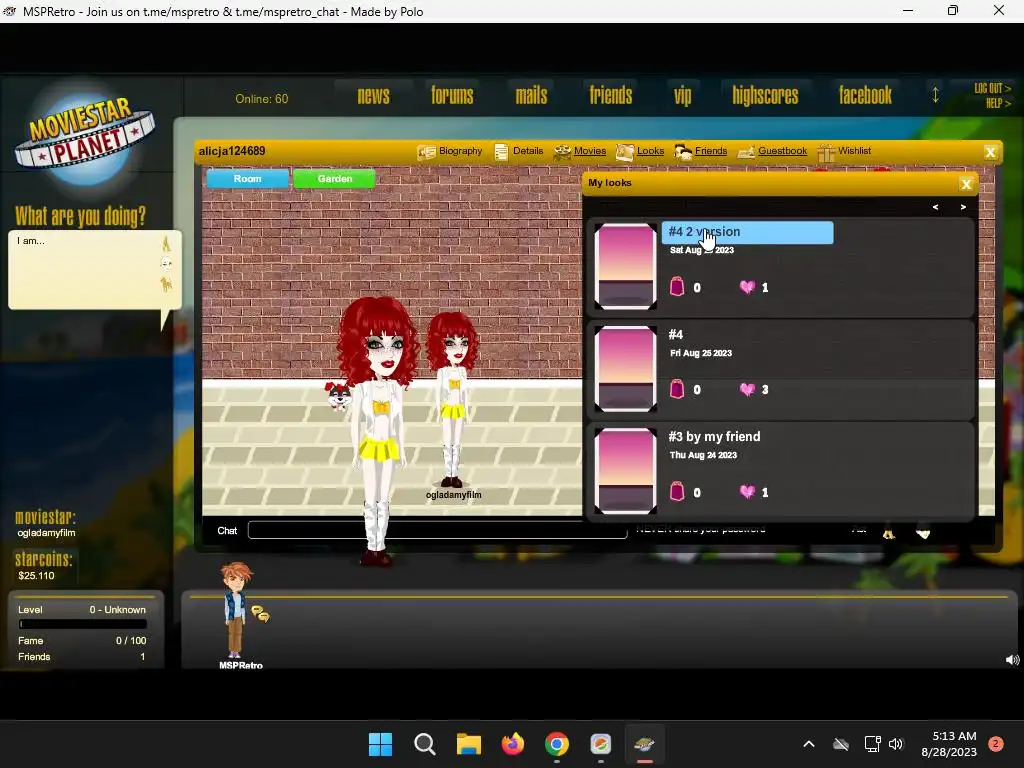Screen dimensions: 1024x768
Task: Click heart icon on '#3 by my friend'
Action: (747, 492)
